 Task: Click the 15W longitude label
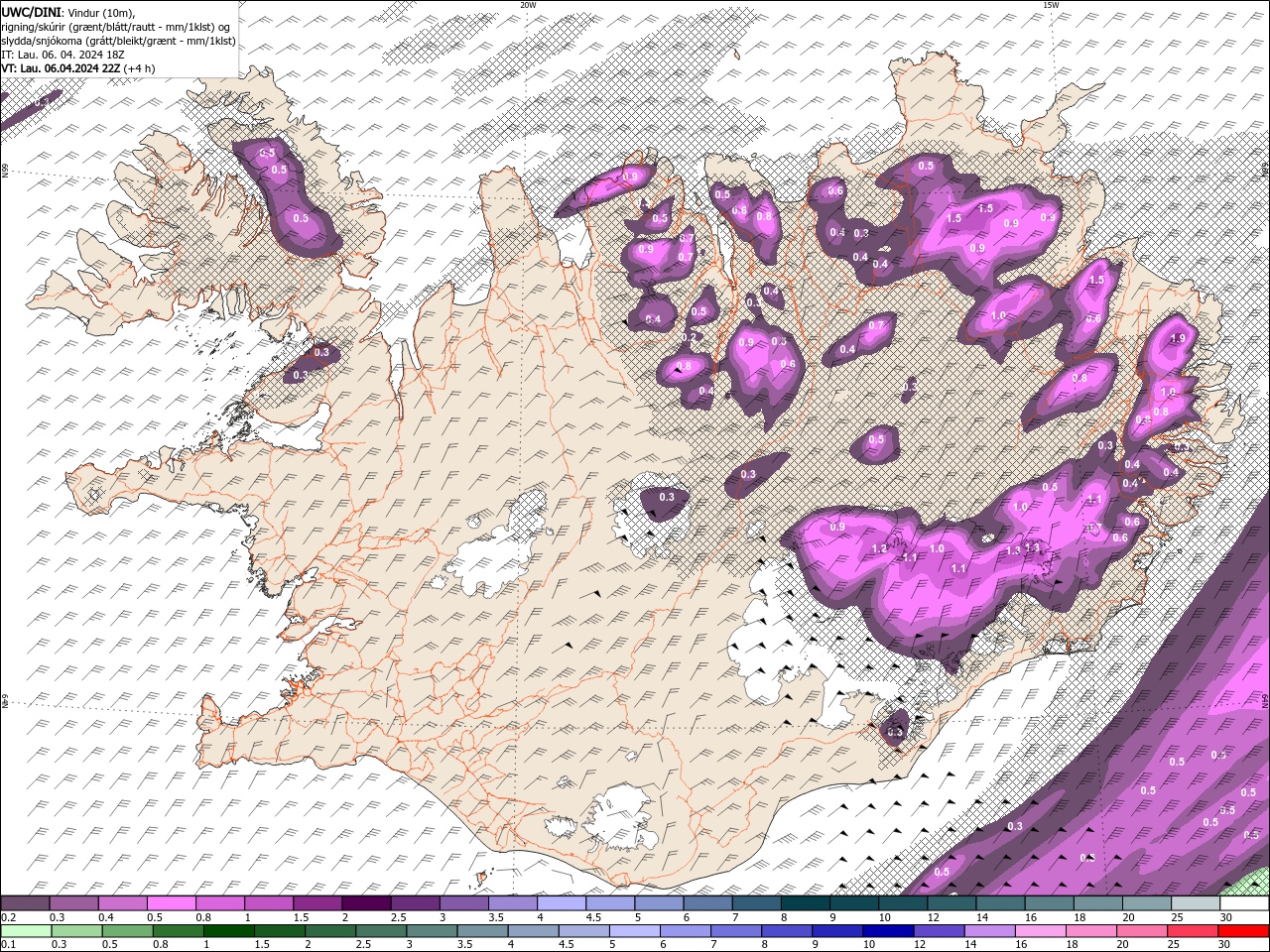pos(1051,5)
